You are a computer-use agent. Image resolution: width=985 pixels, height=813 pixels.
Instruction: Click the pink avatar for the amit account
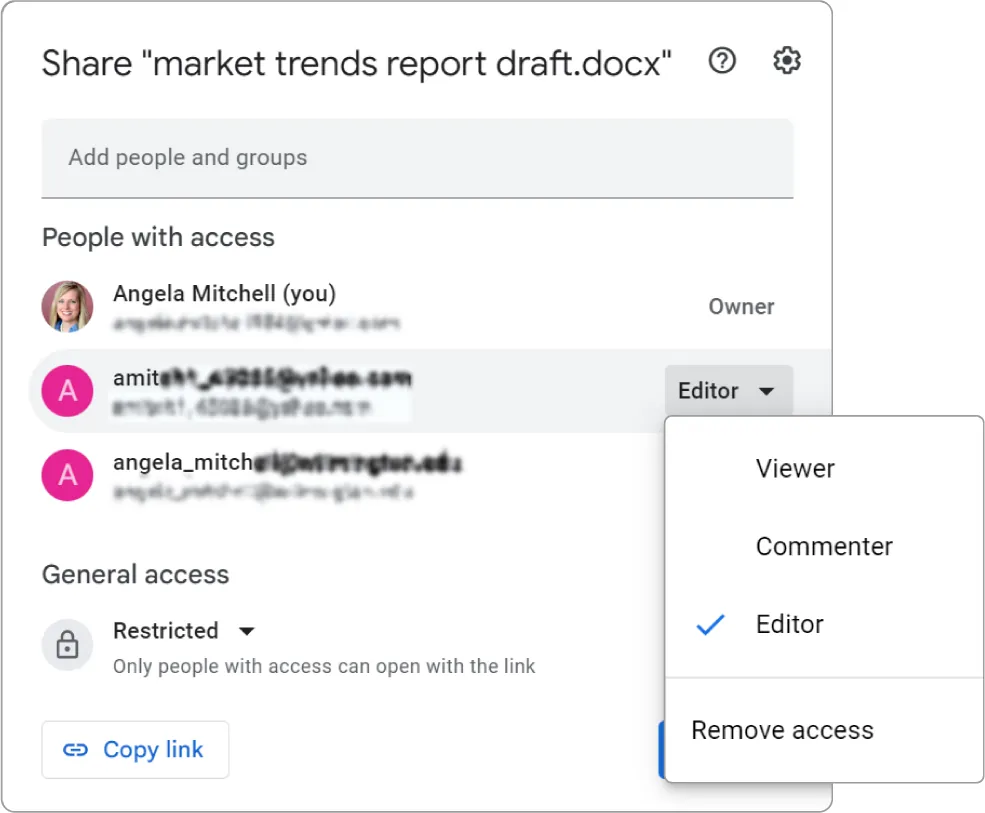(67, 390)
